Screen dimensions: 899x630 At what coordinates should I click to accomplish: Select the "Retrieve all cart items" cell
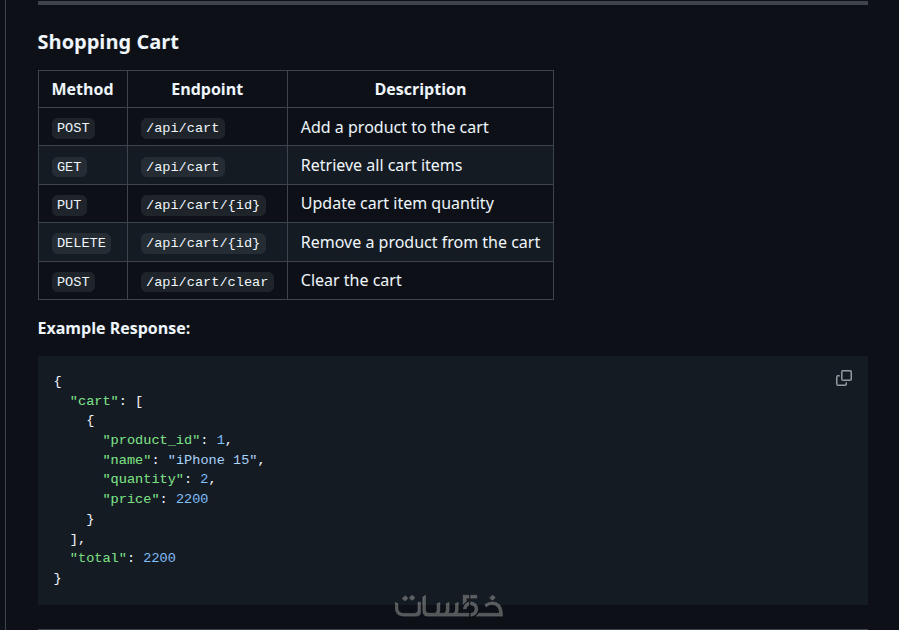click(x=382, y=165)
